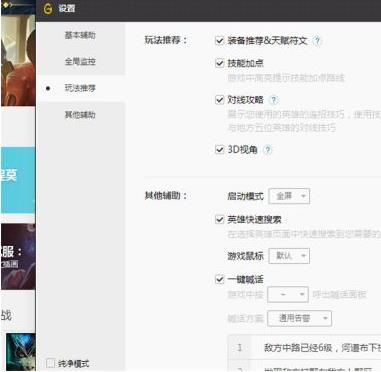Open the 全局监控 settings tab
Screen dimensions: 381x372
(80, 62)
